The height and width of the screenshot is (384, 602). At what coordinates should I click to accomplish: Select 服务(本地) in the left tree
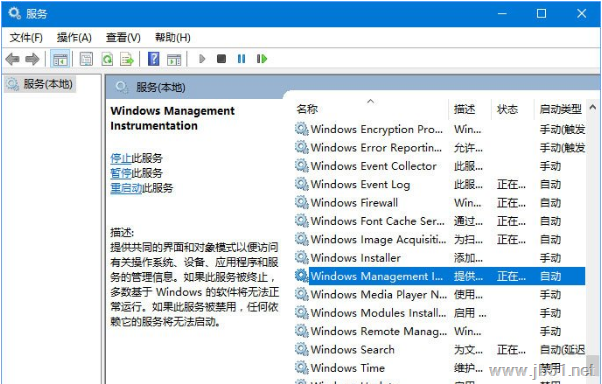(40, 84)
